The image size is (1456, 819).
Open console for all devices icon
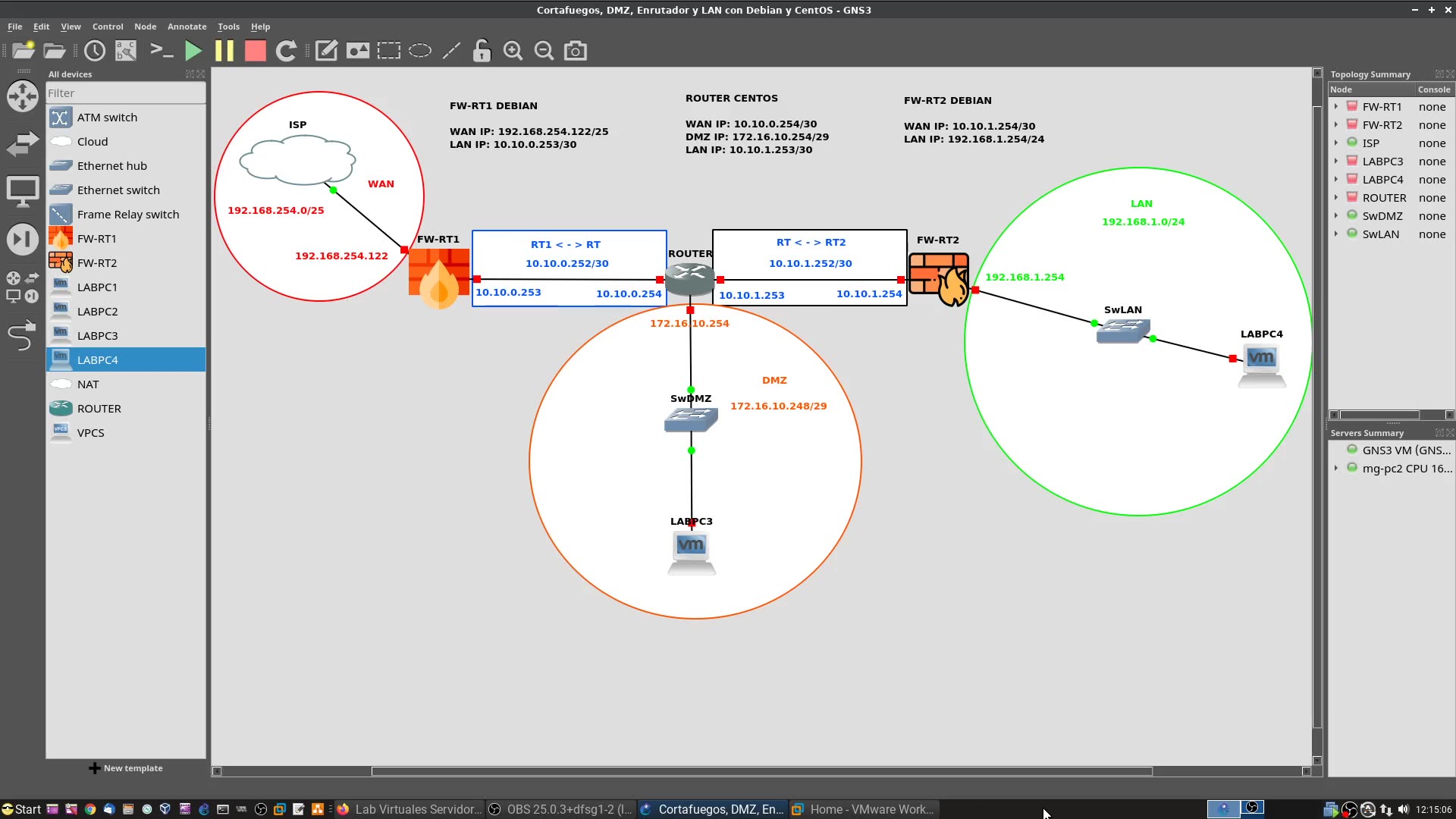tap(162, 51)
